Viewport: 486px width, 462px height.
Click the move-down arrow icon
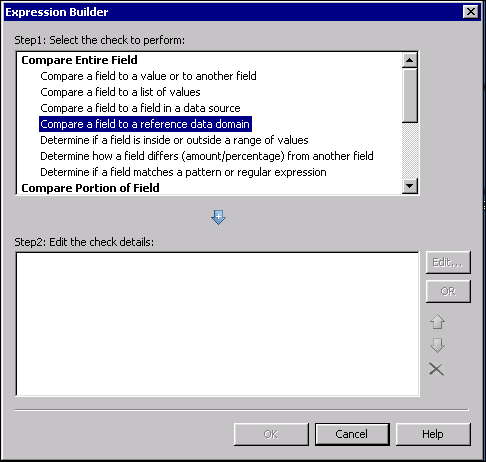437,345
